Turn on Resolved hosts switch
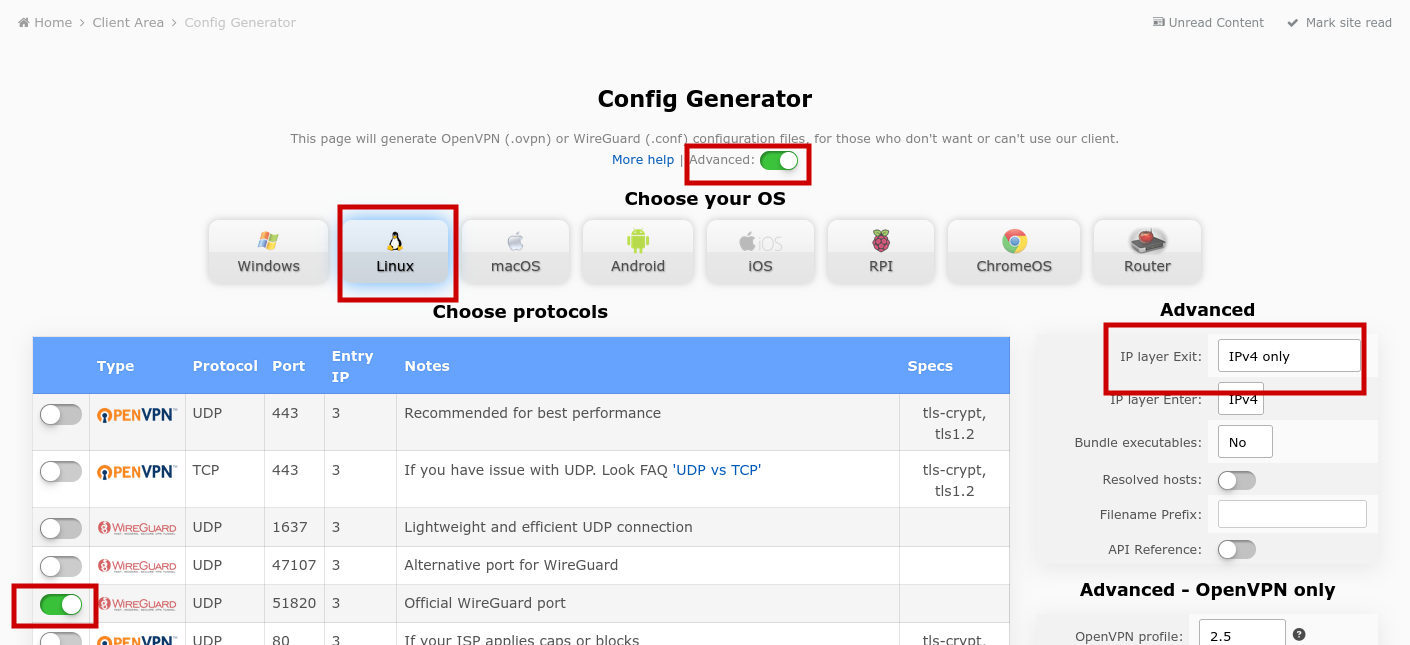 click(1237, 480)
